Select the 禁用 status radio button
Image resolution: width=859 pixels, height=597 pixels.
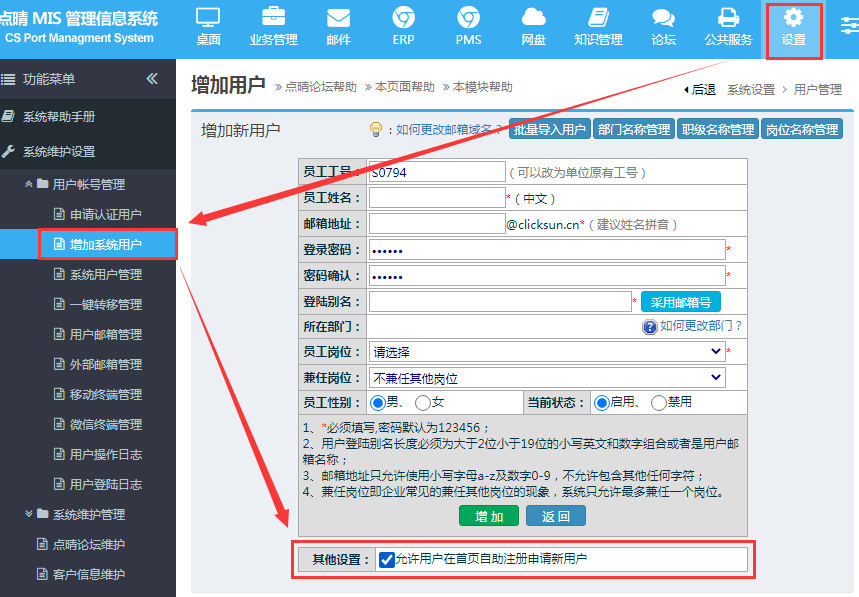(659, 403)
